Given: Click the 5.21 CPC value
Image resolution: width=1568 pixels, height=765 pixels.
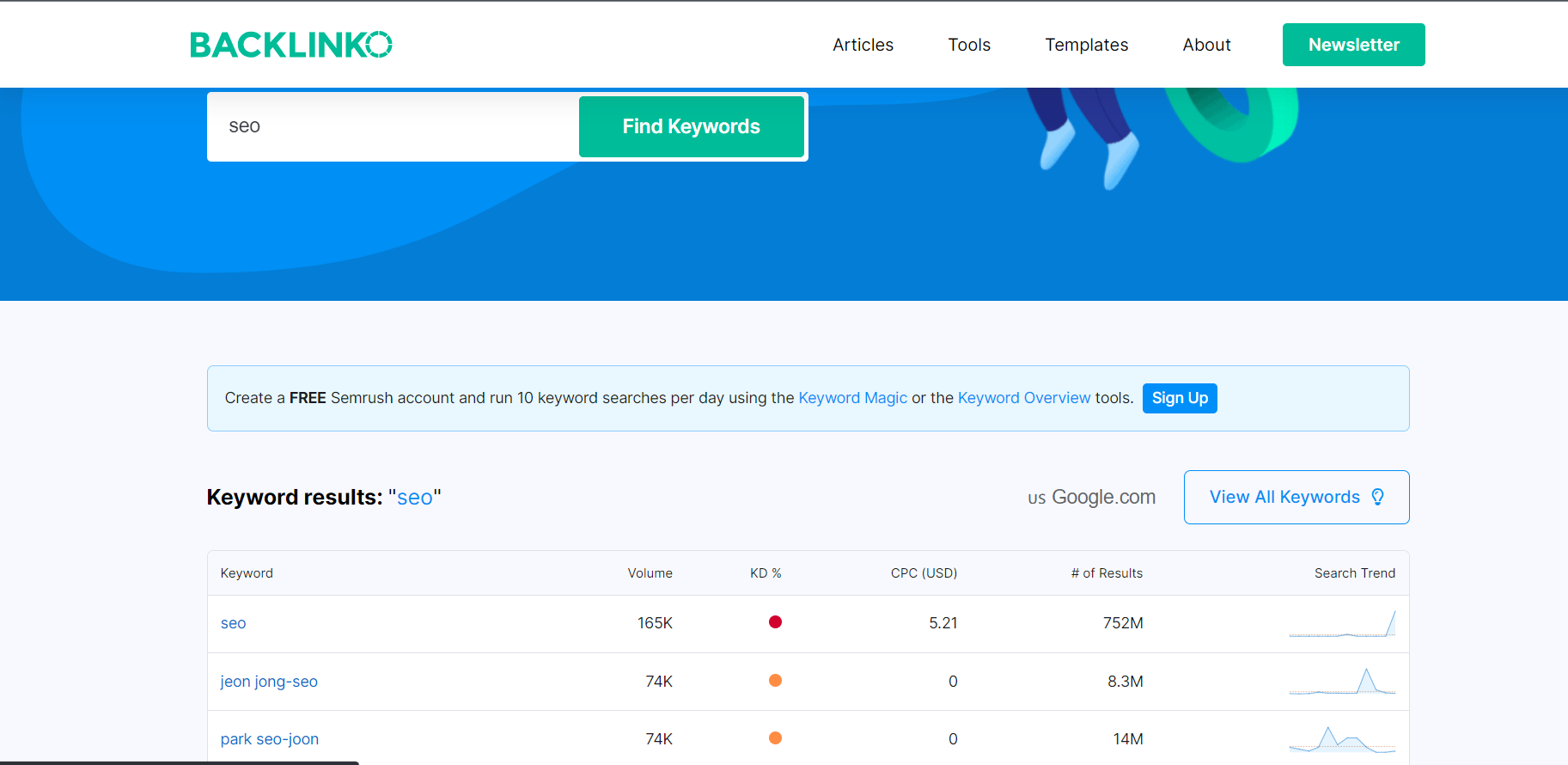Looking at the screenshot, I should point(943,623).
